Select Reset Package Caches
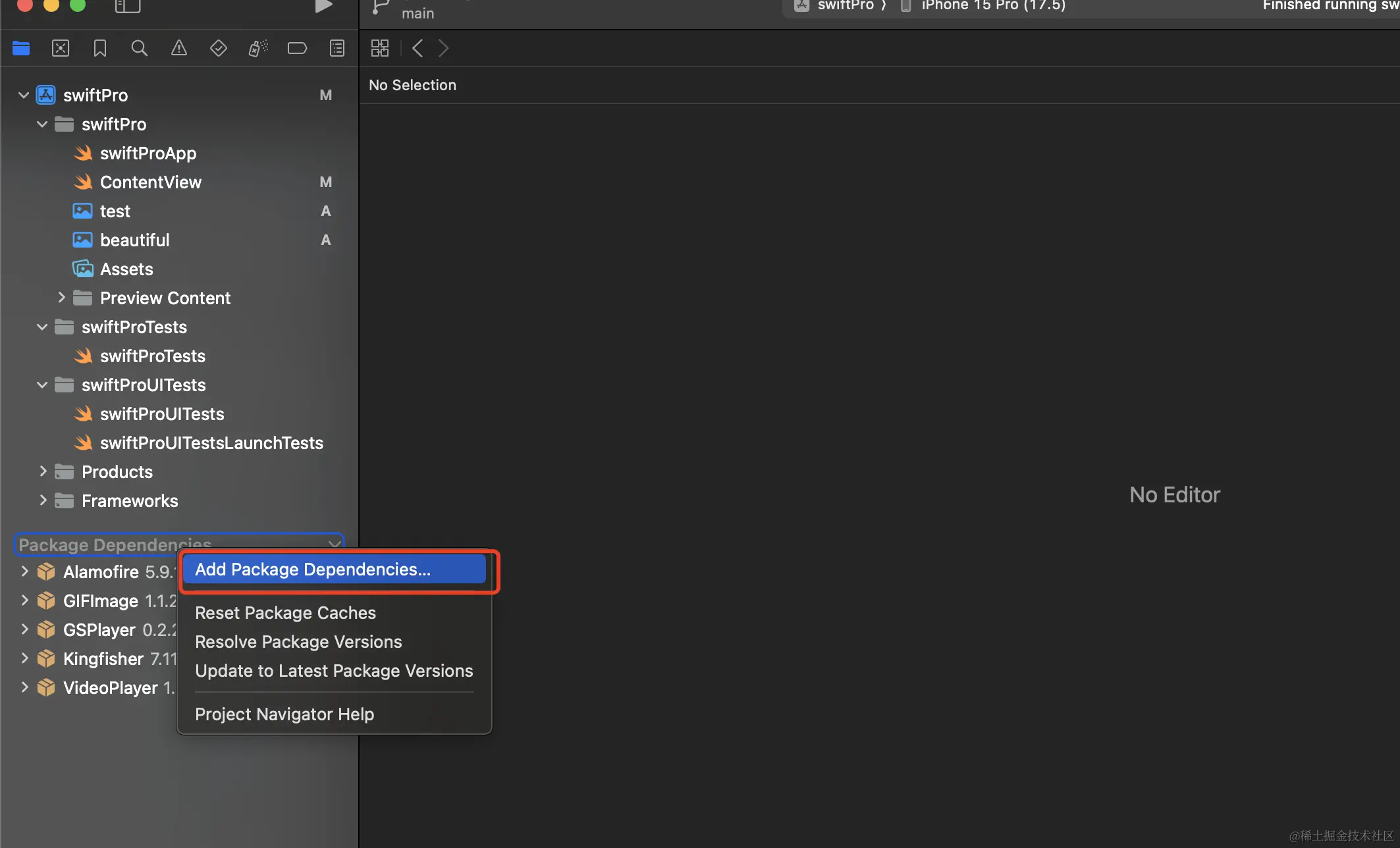1400x848 pixels. [x=285, y=613]
